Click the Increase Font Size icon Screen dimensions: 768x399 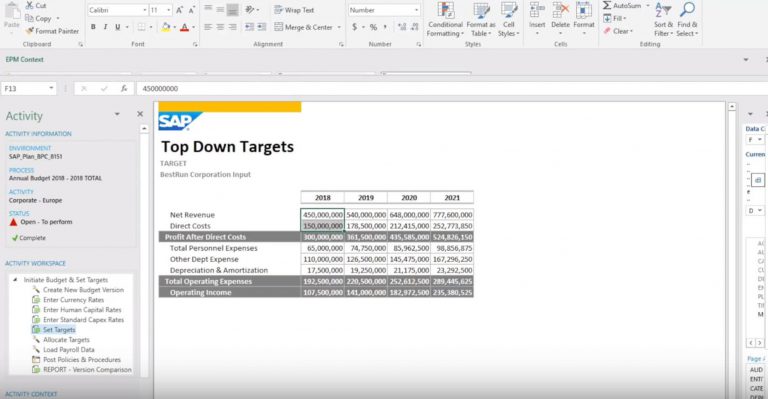(180, 10)
